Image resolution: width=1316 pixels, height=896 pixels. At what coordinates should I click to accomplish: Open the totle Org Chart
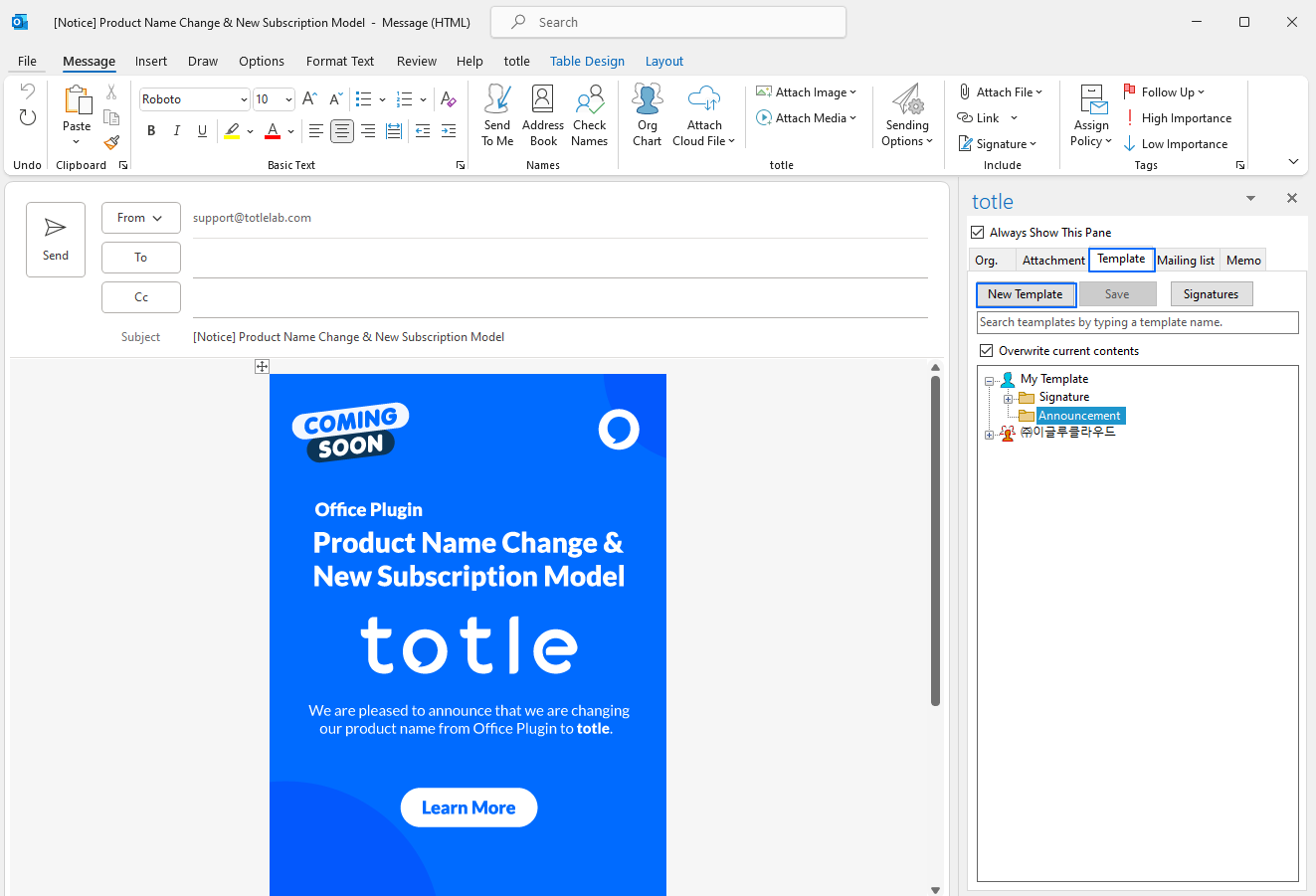[x=648, y=115]
